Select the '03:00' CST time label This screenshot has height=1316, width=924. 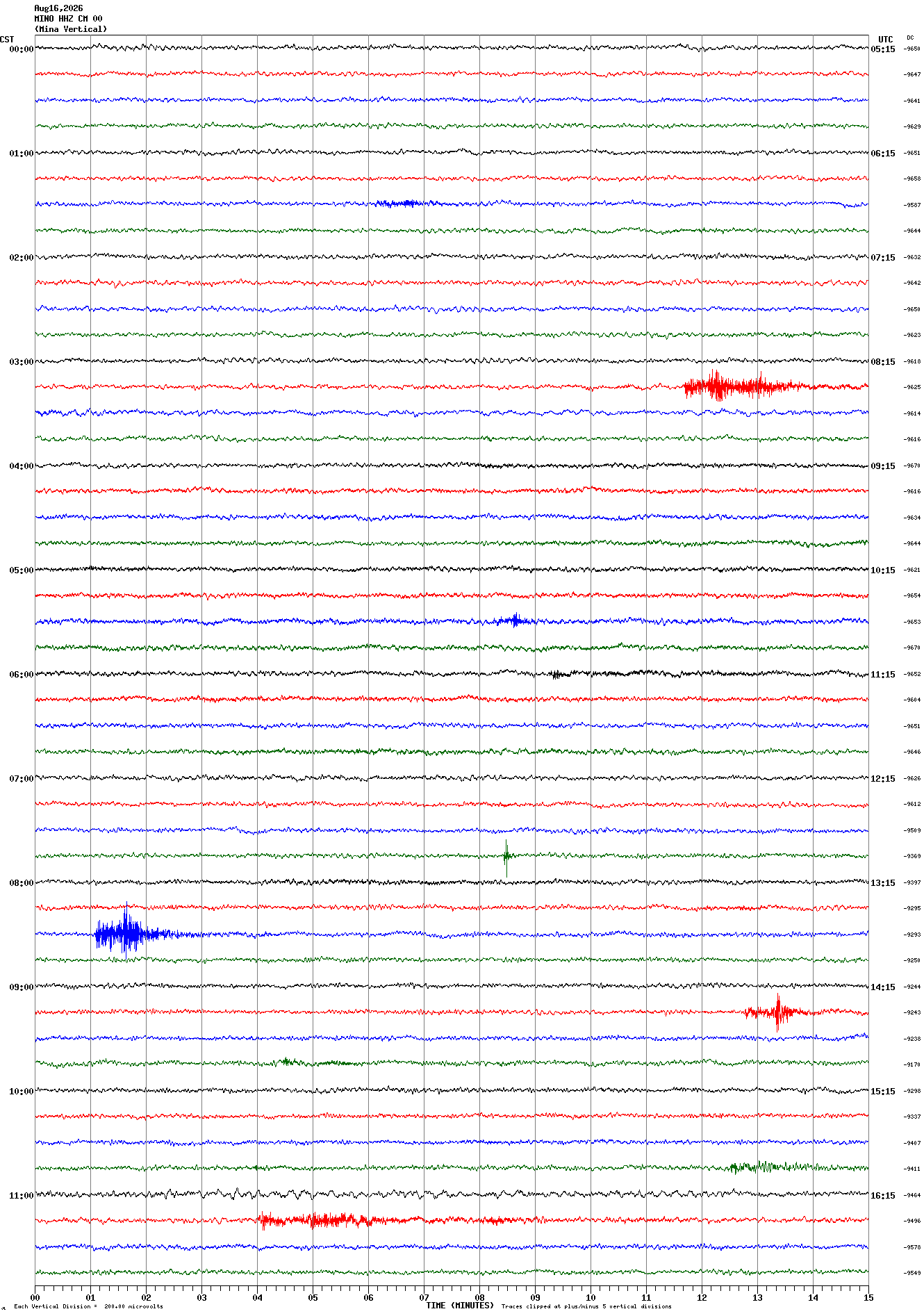pos(22,362)
